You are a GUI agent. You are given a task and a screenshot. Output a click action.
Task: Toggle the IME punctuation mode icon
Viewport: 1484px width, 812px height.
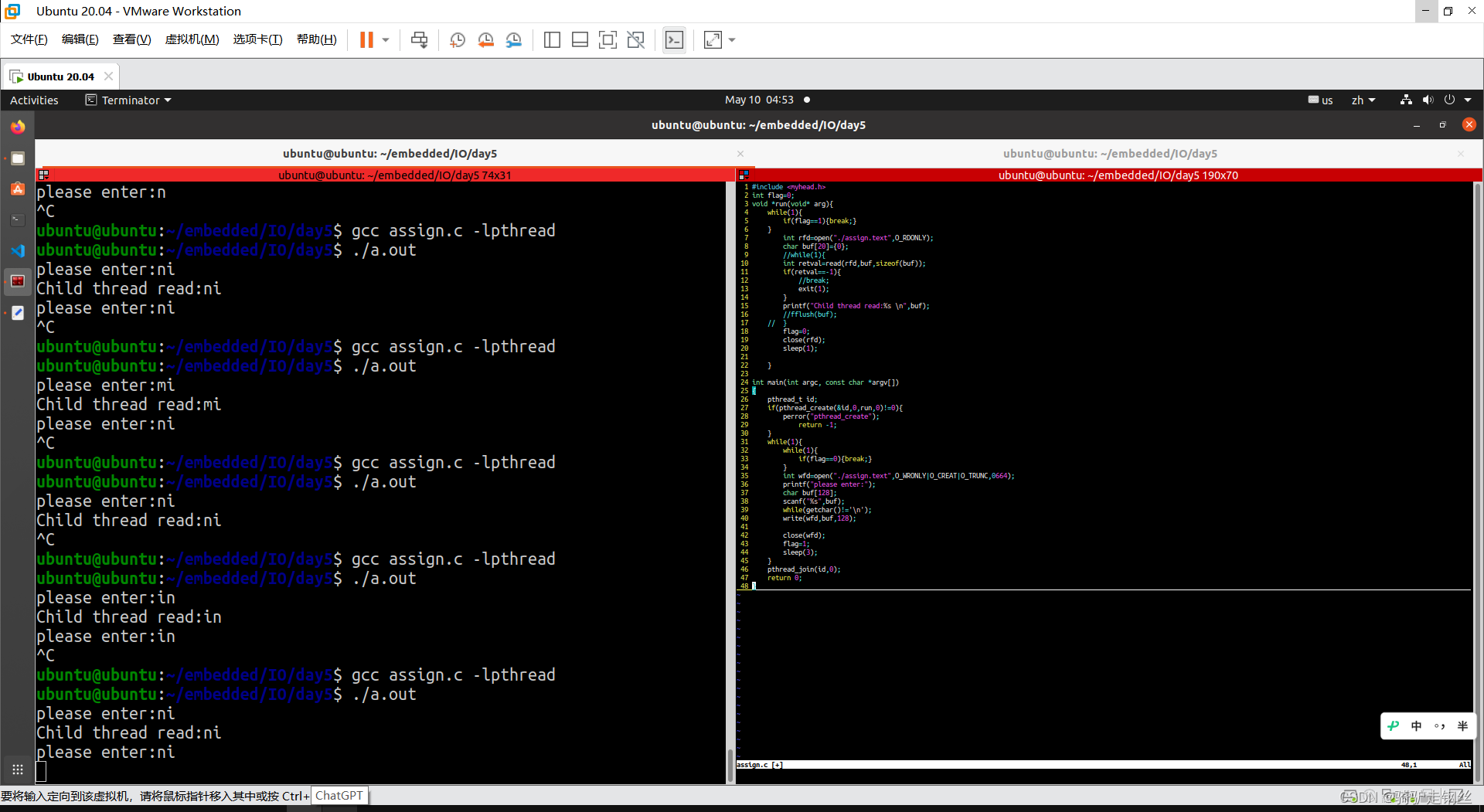coord(1439,725)
